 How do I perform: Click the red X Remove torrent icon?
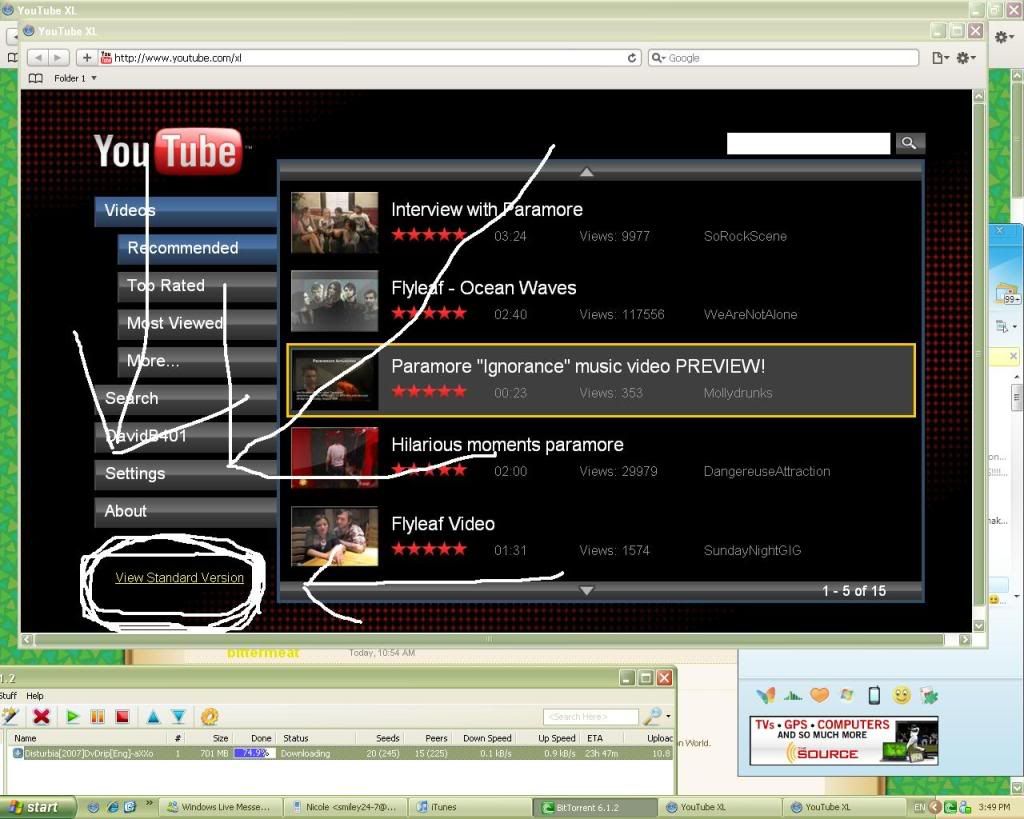click(x=41, y=716)
